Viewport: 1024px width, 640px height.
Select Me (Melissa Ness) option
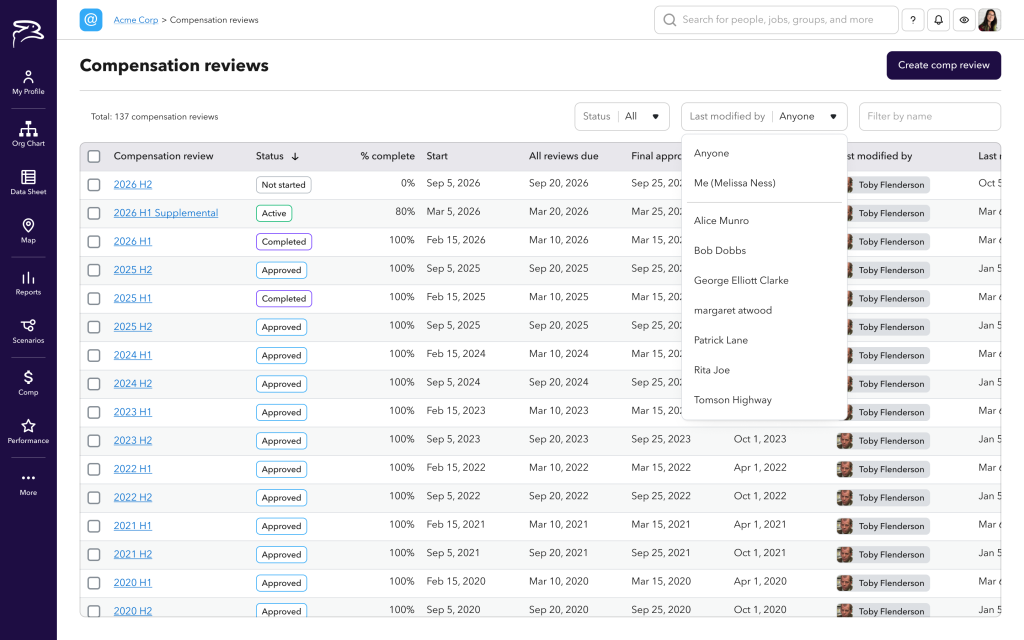[734, 183]
